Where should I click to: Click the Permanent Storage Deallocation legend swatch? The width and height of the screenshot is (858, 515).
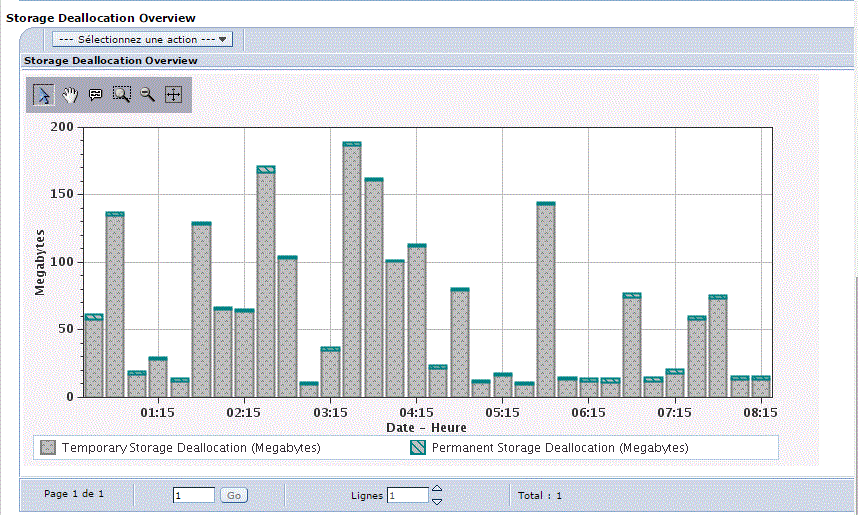click(x=418, y=448)
